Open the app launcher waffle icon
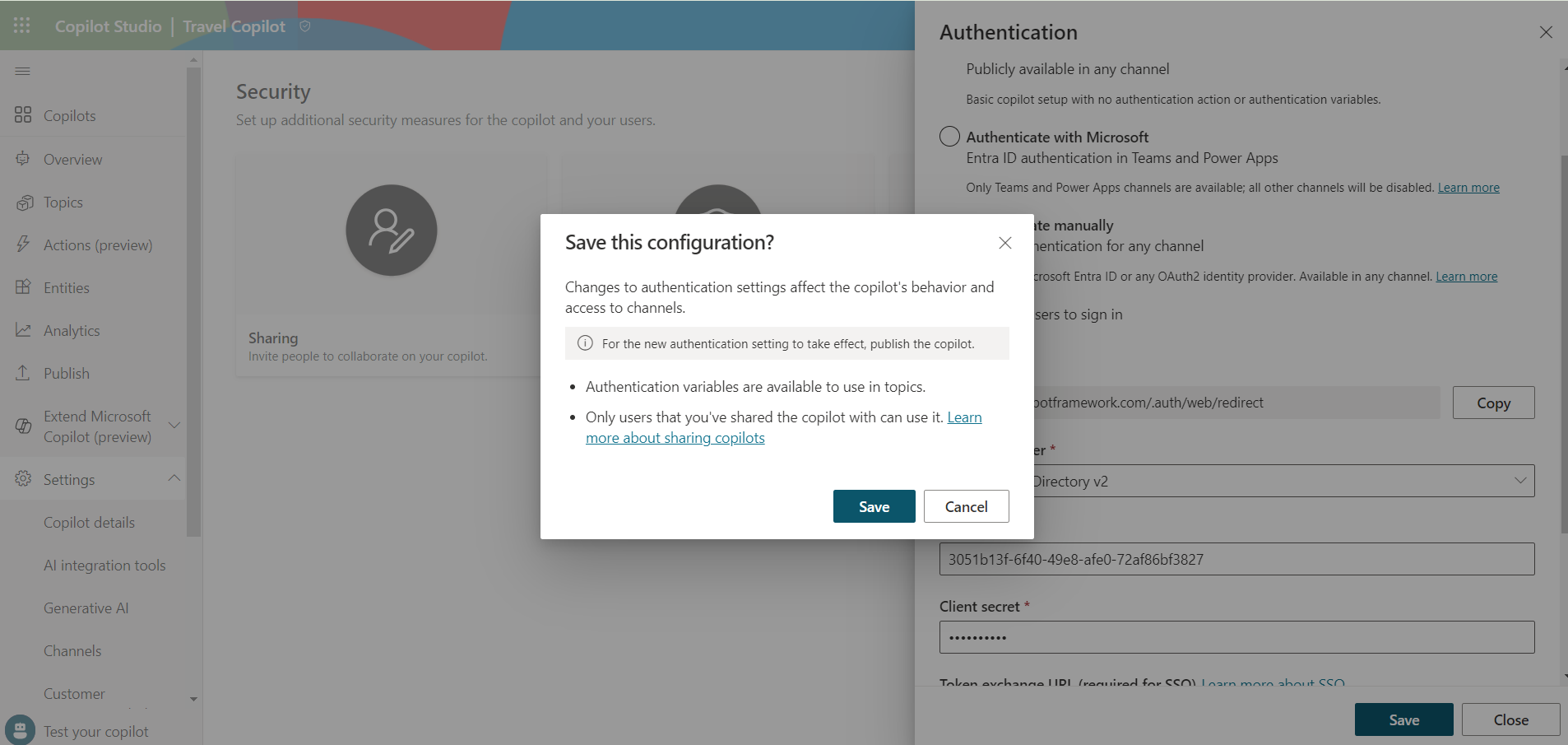1568x745 pixels. click(22, 26)
